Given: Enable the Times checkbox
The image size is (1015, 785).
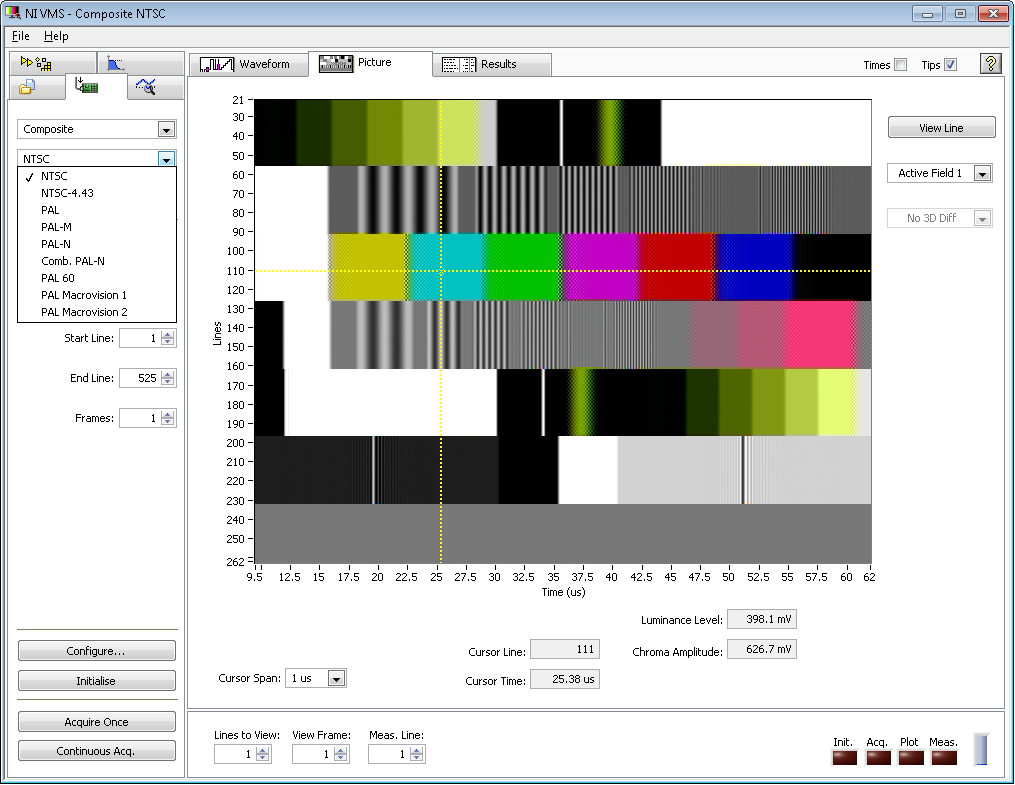Looking at the screenshot, I should pos(900,65).
